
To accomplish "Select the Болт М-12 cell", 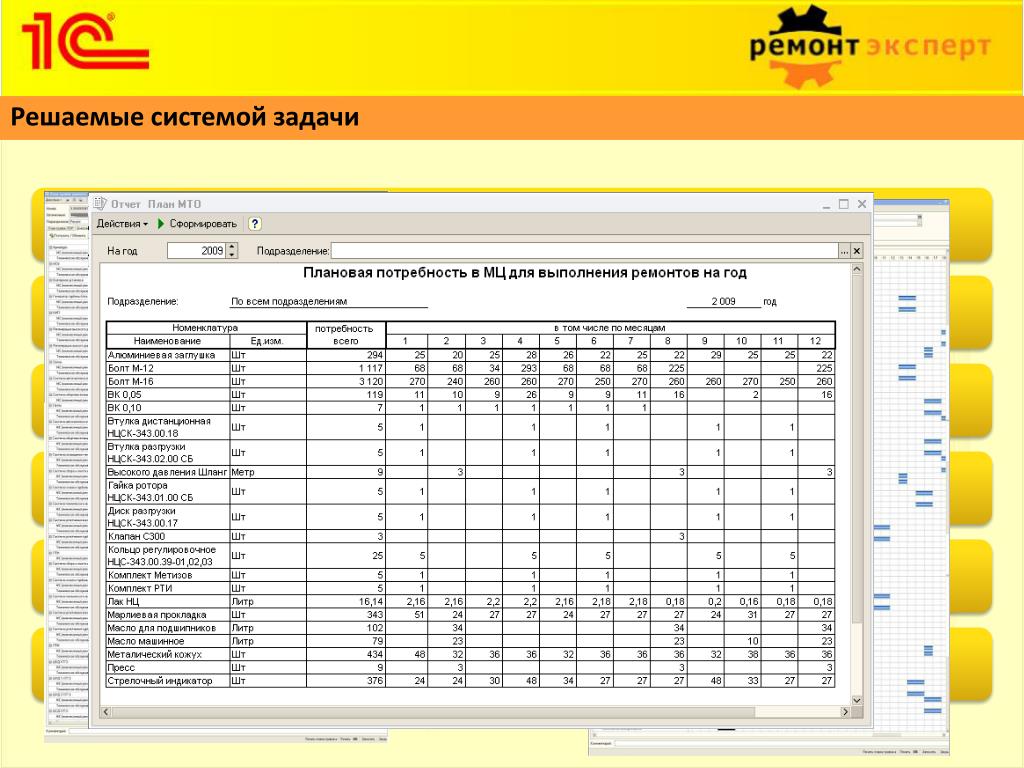I will pyautogui.click(x=168, y=368).
